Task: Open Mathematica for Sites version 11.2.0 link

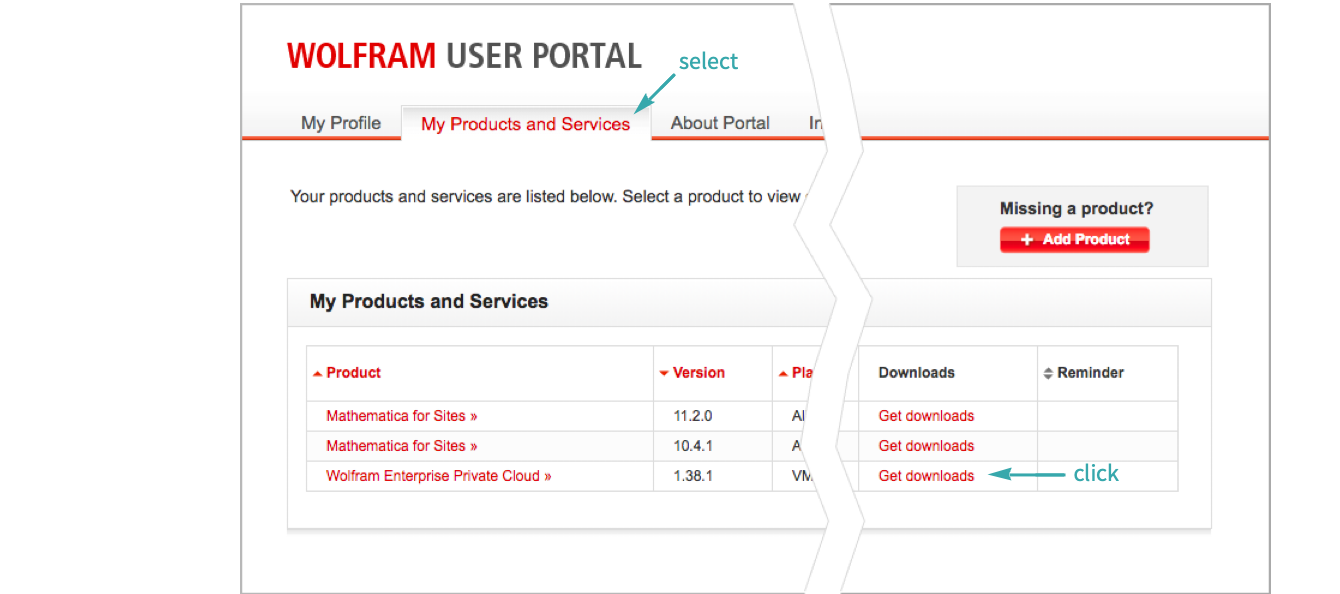Action: pyautogui.click(x=401, y=416)
